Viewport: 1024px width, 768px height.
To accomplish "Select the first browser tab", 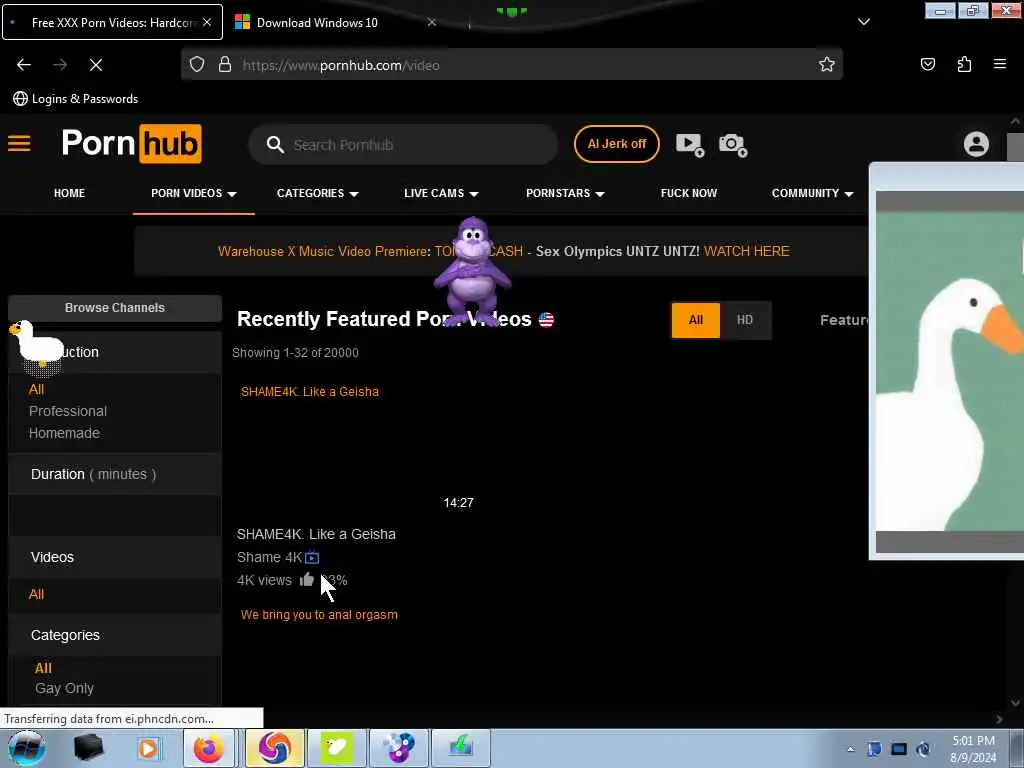I will tap(113, 22).
